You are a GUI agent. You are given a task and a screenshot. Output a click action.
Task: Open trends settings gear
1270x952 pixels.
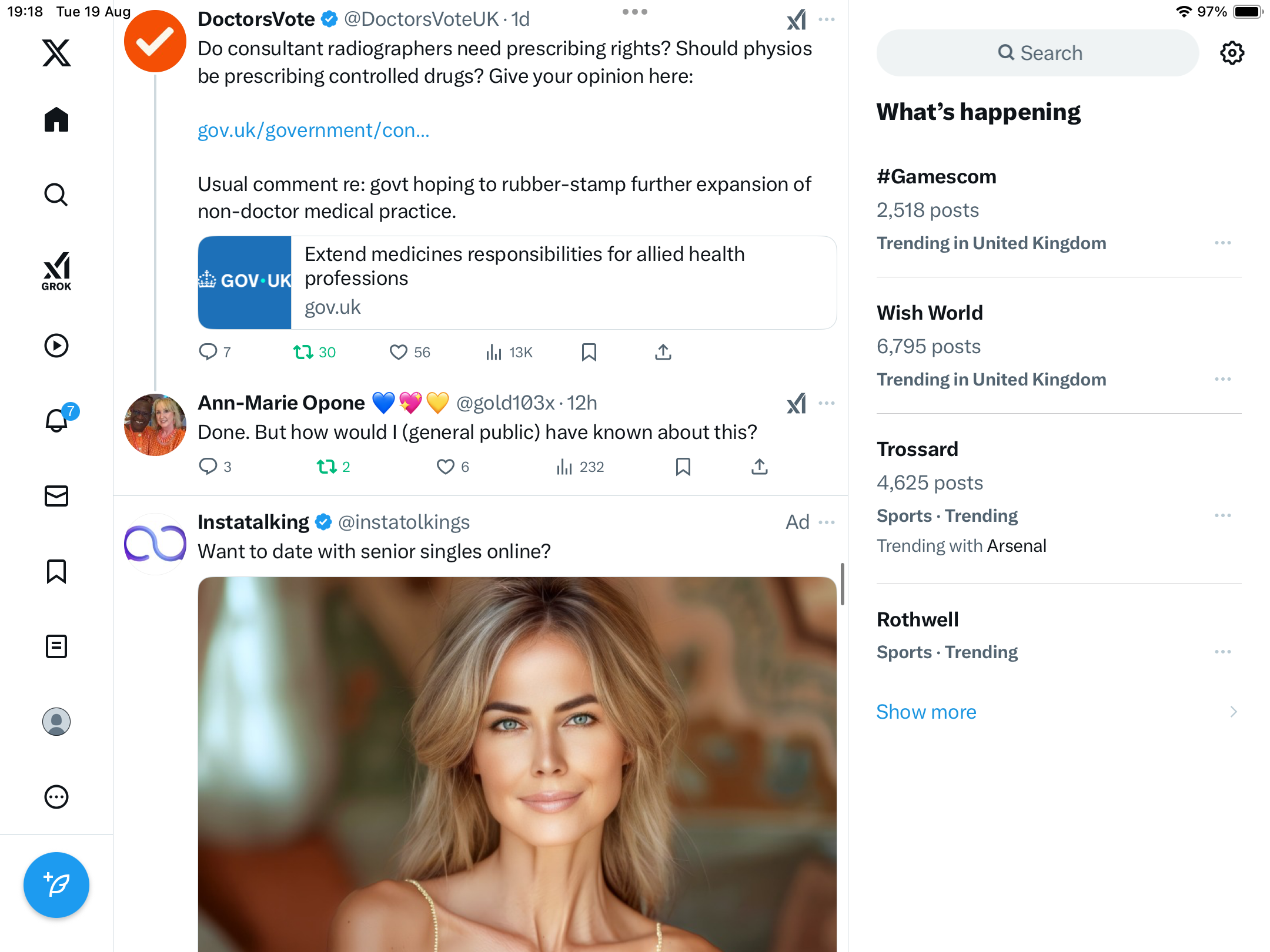[1232, 53]
